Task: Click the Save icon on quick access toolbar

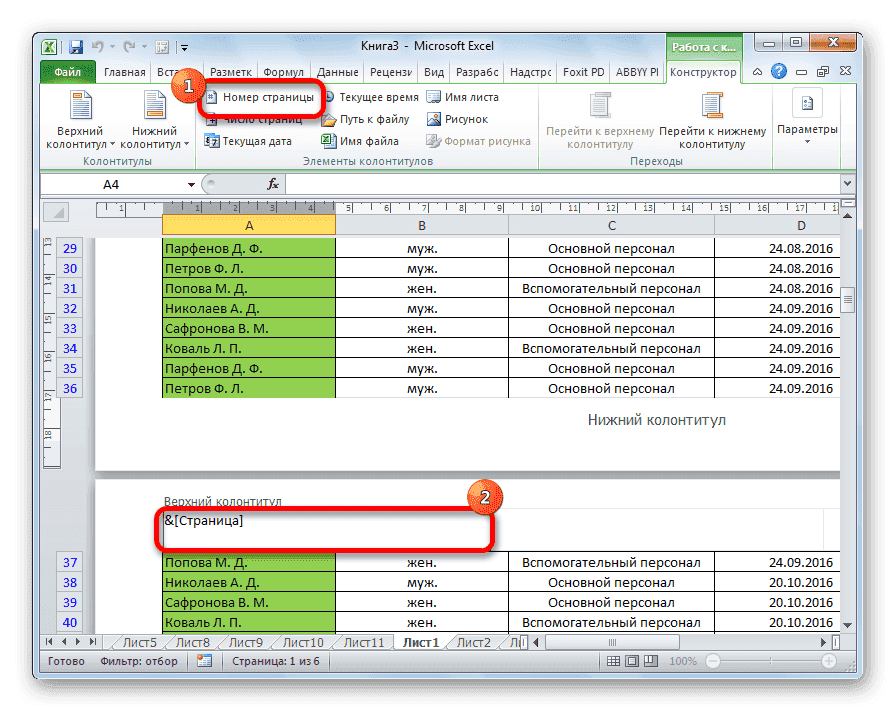Action: [x=75, y=46]
